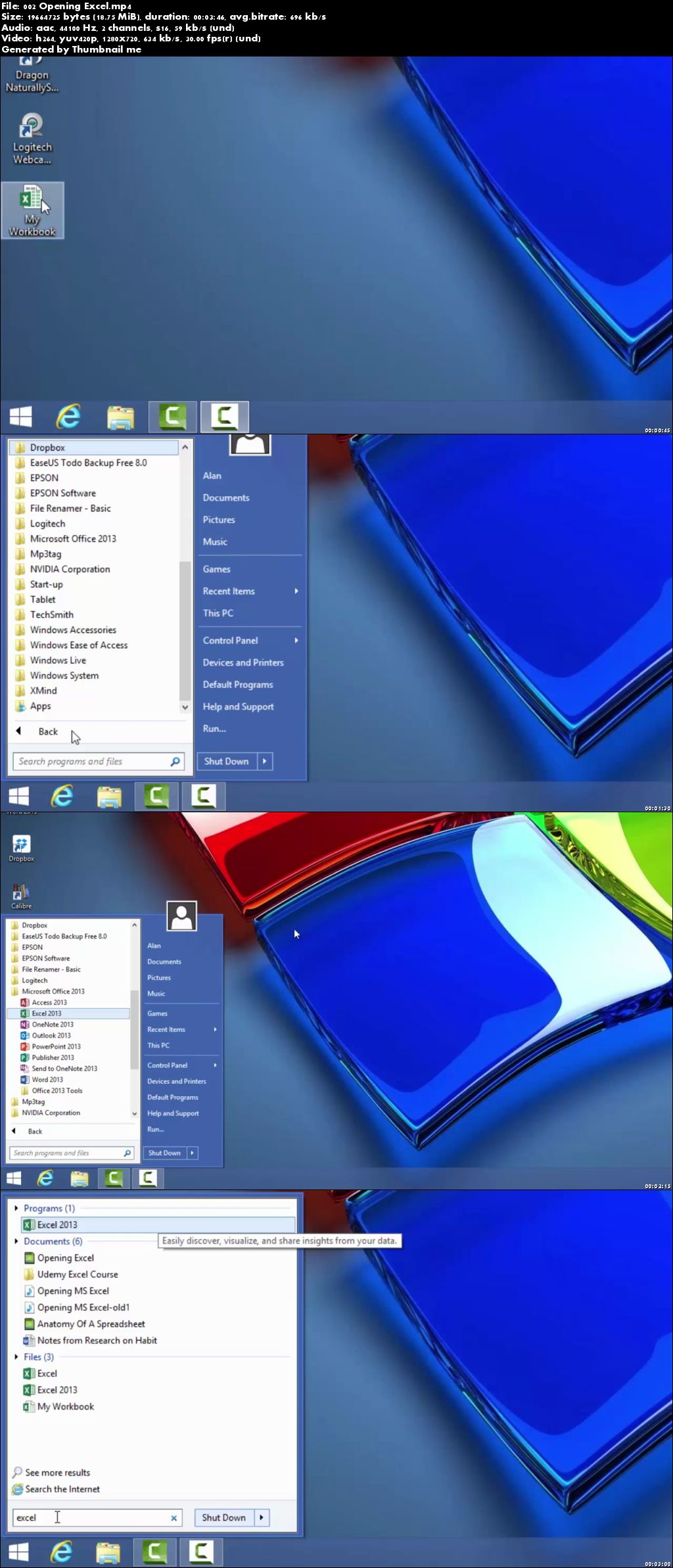
Task: Open the Anatomy Of A Spreadsheet result
Action: pyautogui.click(x=85, y=1324)
